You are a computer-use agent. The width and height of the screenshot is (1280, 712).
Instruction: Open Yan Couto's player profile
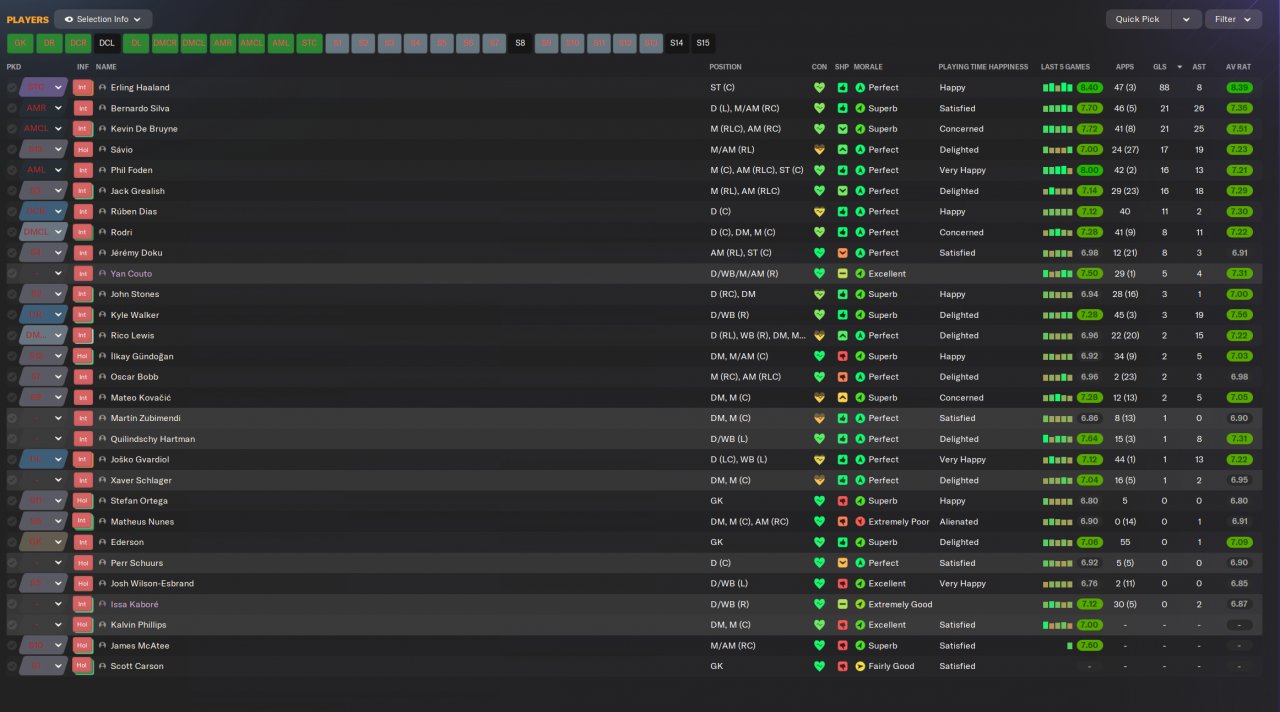click(131, 274)
